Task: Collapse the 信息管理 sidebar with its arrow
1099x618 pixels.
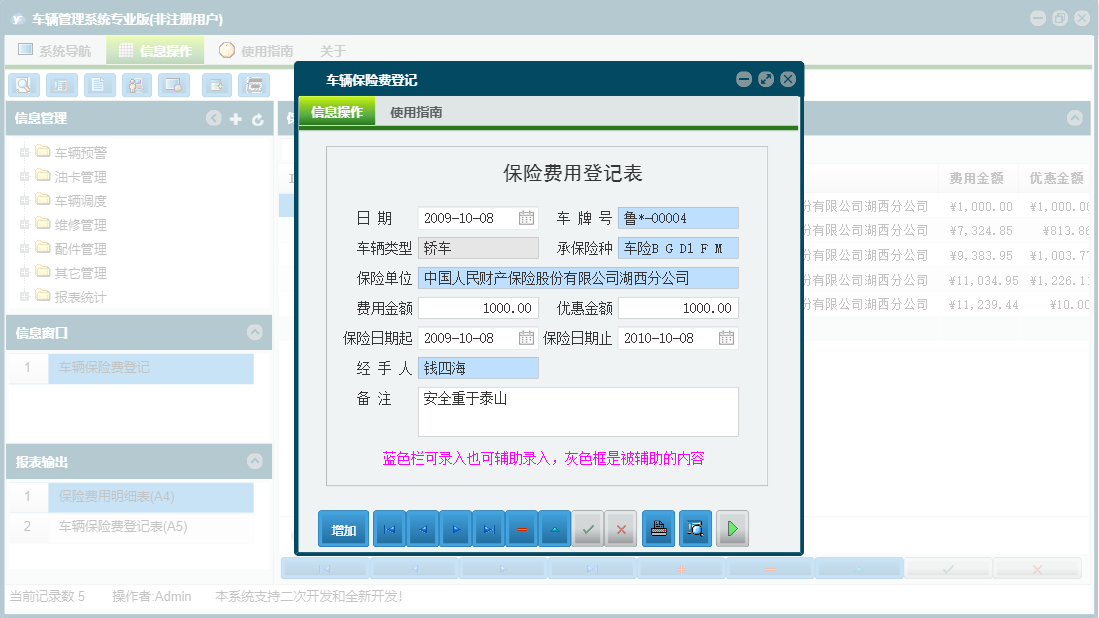Action: point(213,118)
